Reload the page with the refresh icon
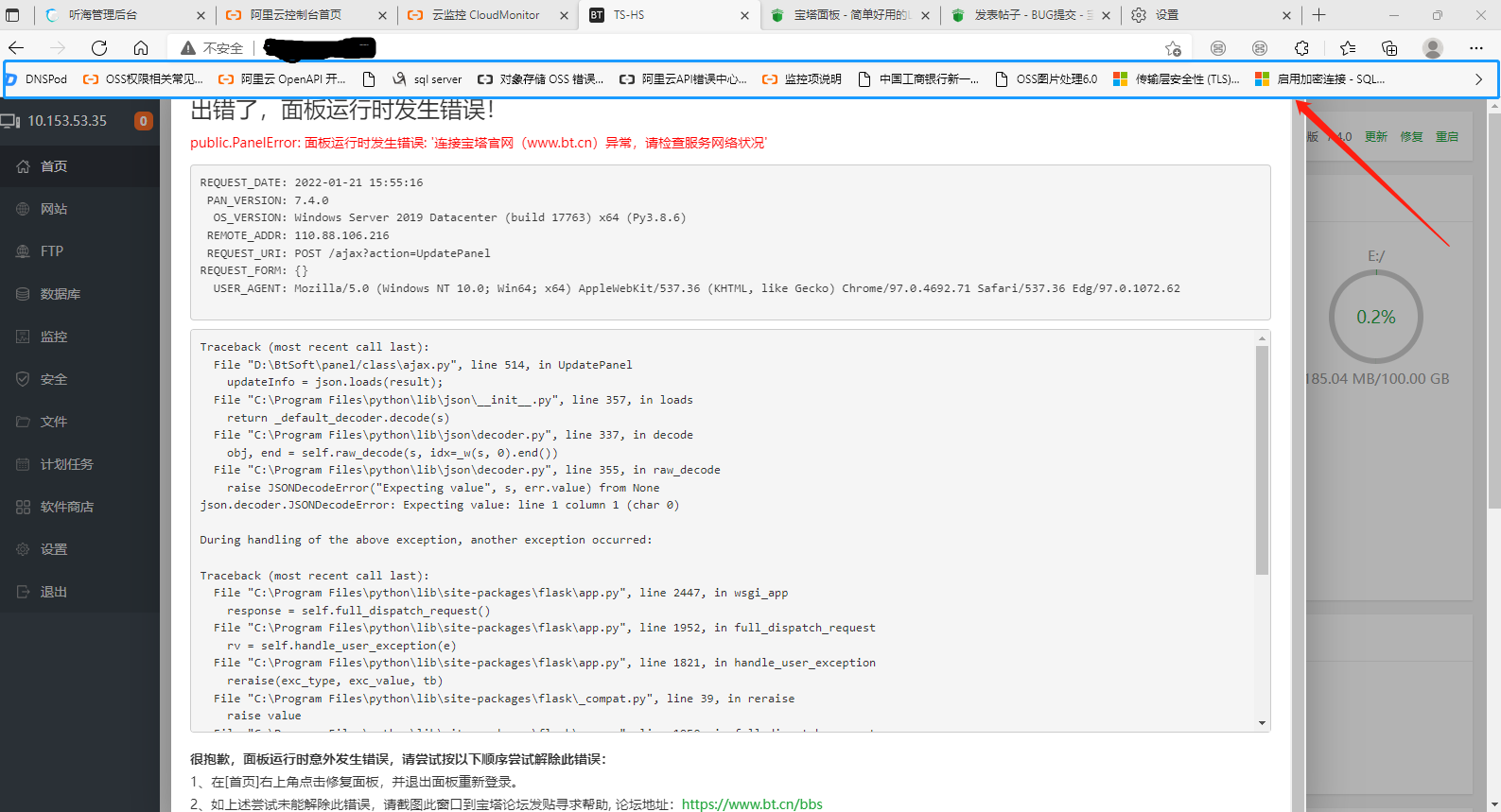 99,48
